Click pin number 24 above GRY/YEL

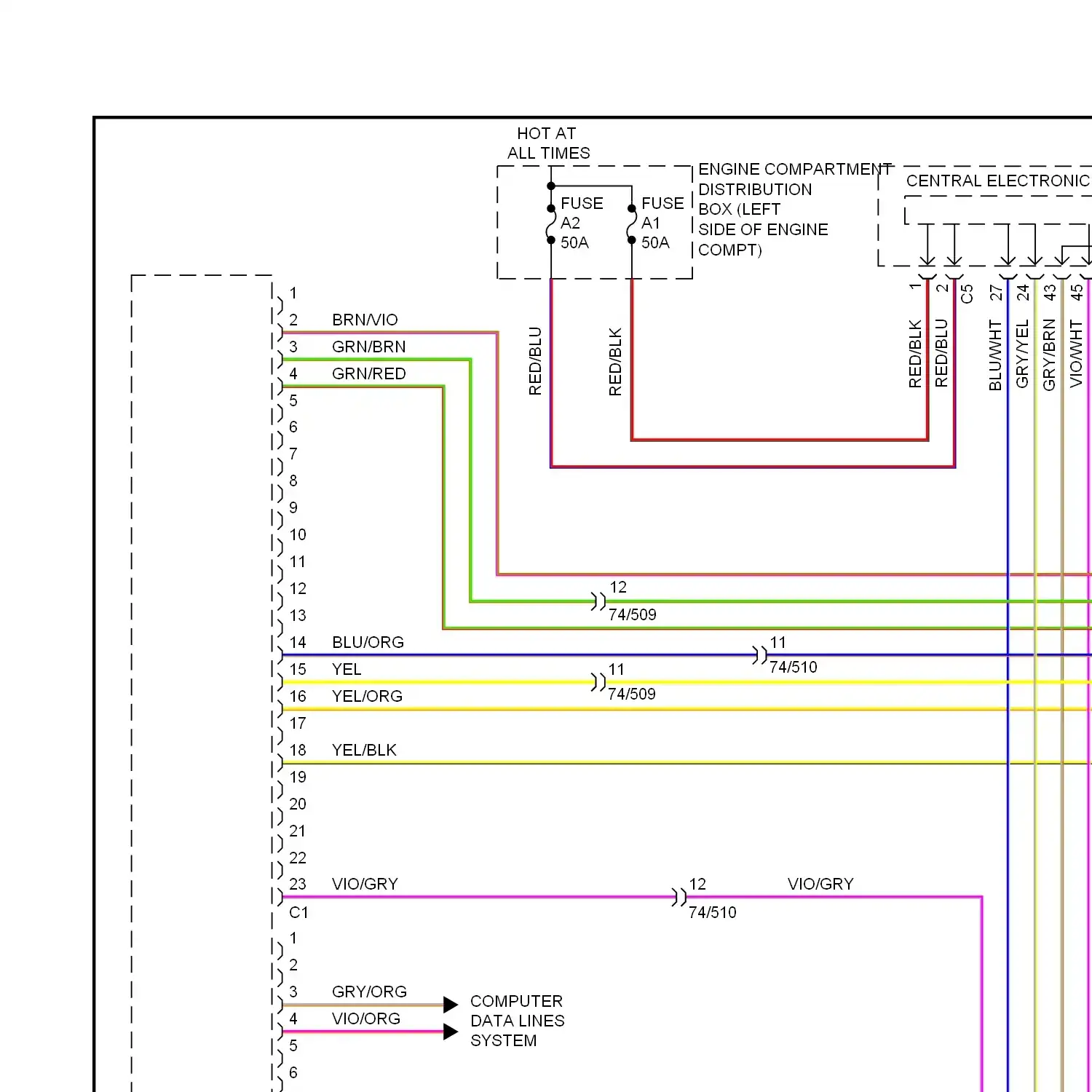click(x=1022, y=293)
